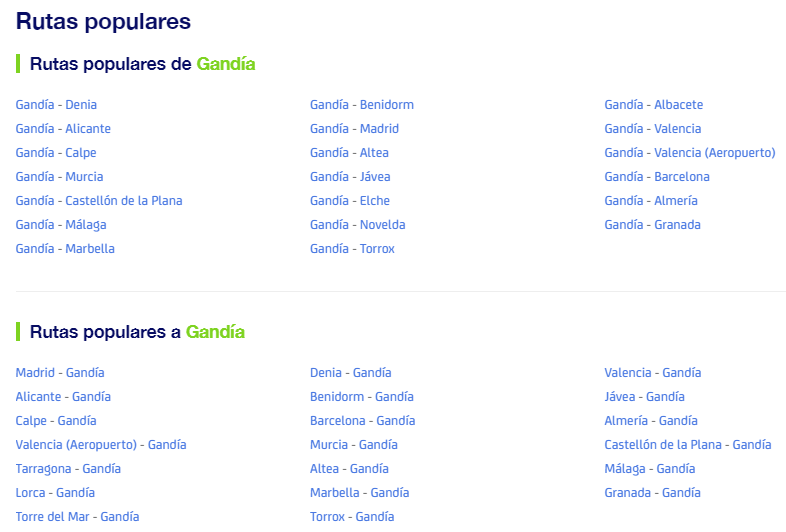Click Gandía - Castellón de la Plana

[99, 201]
